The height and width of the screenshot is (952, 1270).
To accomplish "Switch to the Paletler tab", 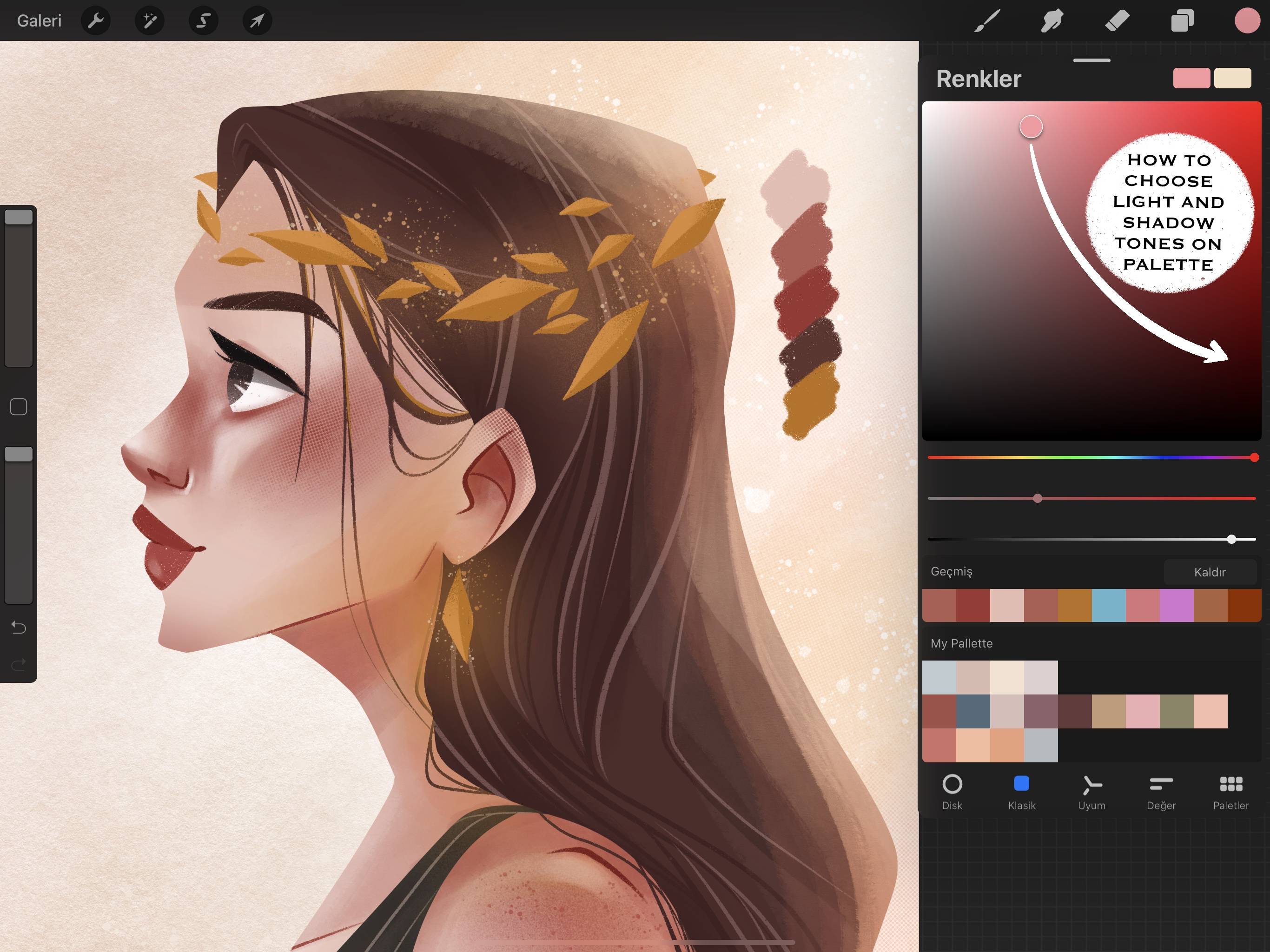I will pos(1231,792).
